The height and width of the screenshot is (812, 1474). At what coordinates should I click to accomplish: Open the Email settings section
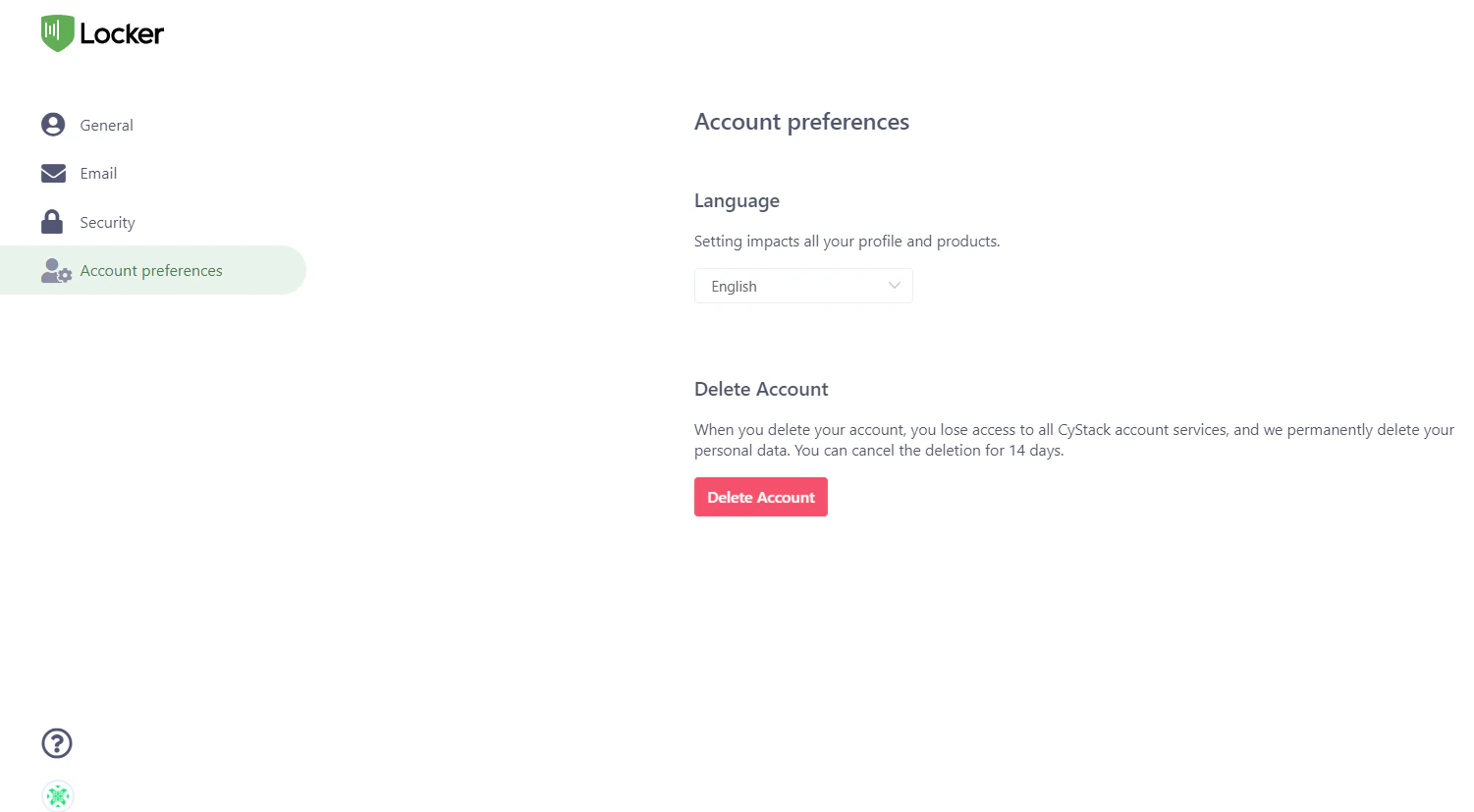coord(98,173)
